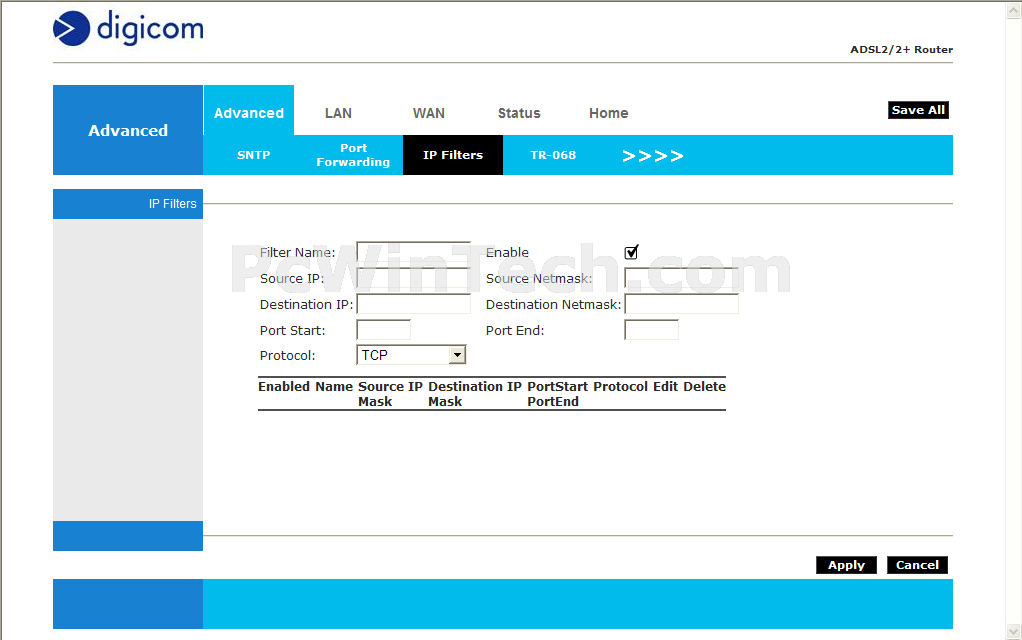Viewport: 1022px width, 640px height.
Task: Switch to the WAN tab
Action: point(429,113)
